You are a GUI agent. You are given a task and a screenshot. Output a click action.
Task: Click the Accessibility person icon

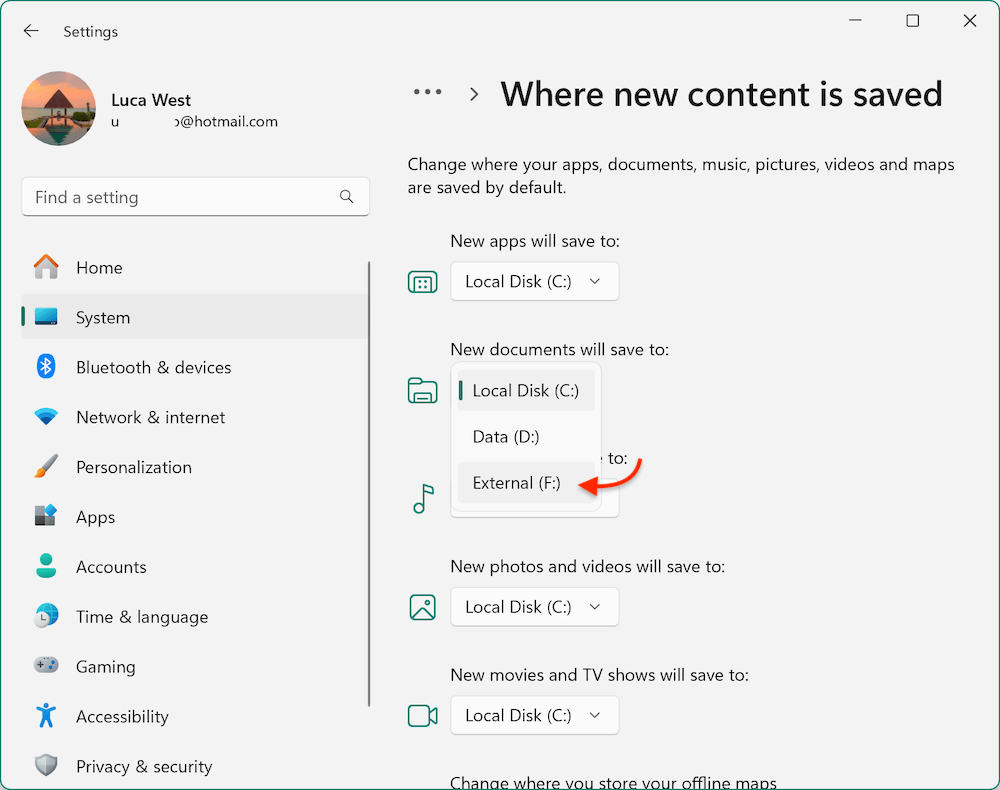coord(45,716)
